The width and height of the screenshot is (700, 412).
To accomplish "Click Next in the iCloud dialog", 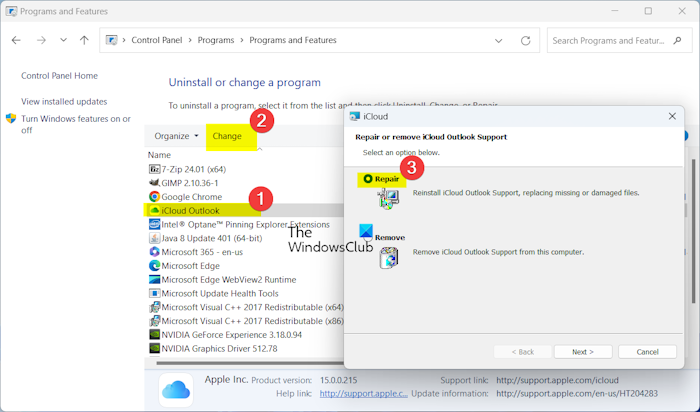I will 583,352.
